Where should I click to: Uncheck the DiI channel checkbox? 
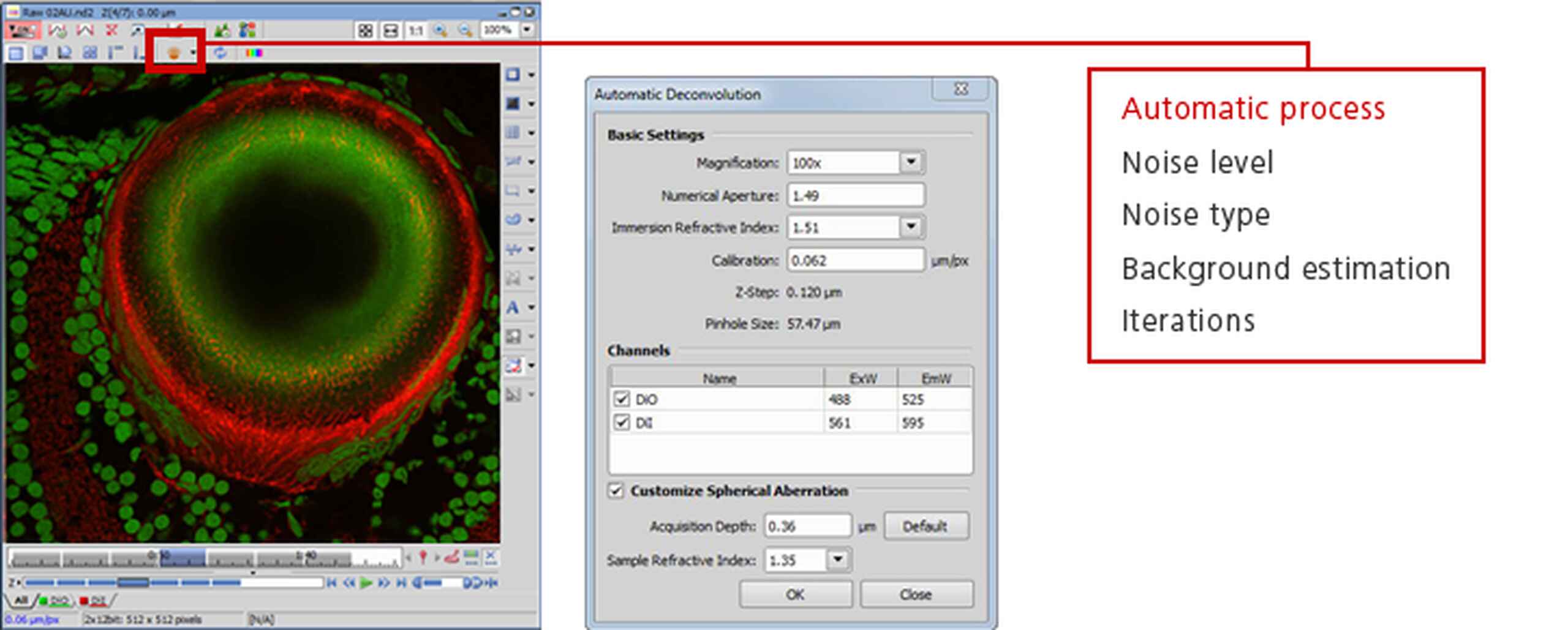[622, 422]
